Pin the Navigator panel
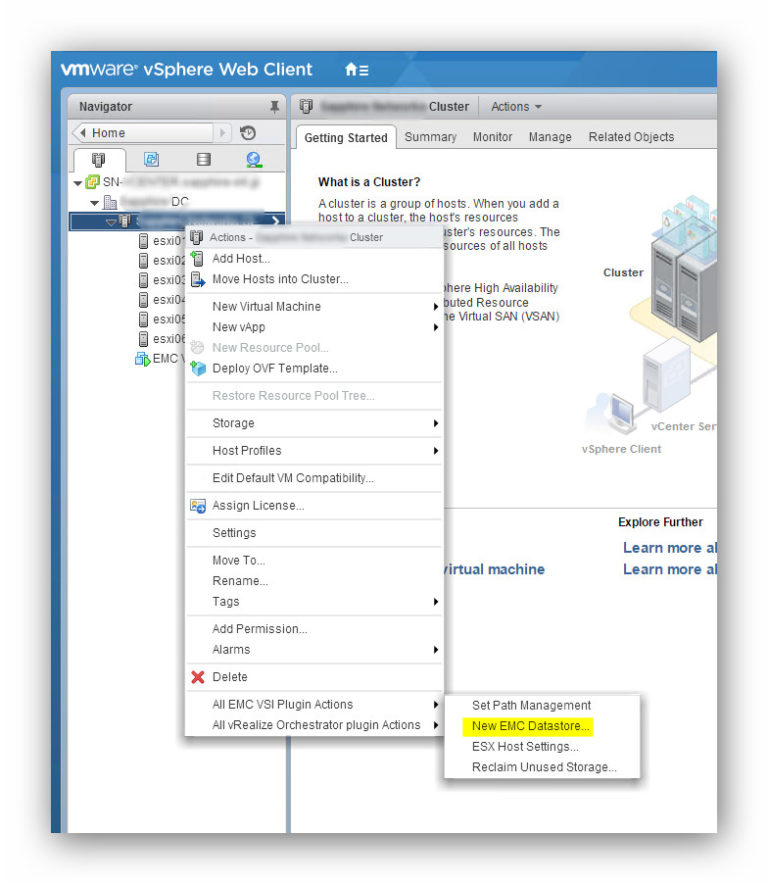Image resolution: width=768 pixels, height=884 pixels. pos(274,107)
